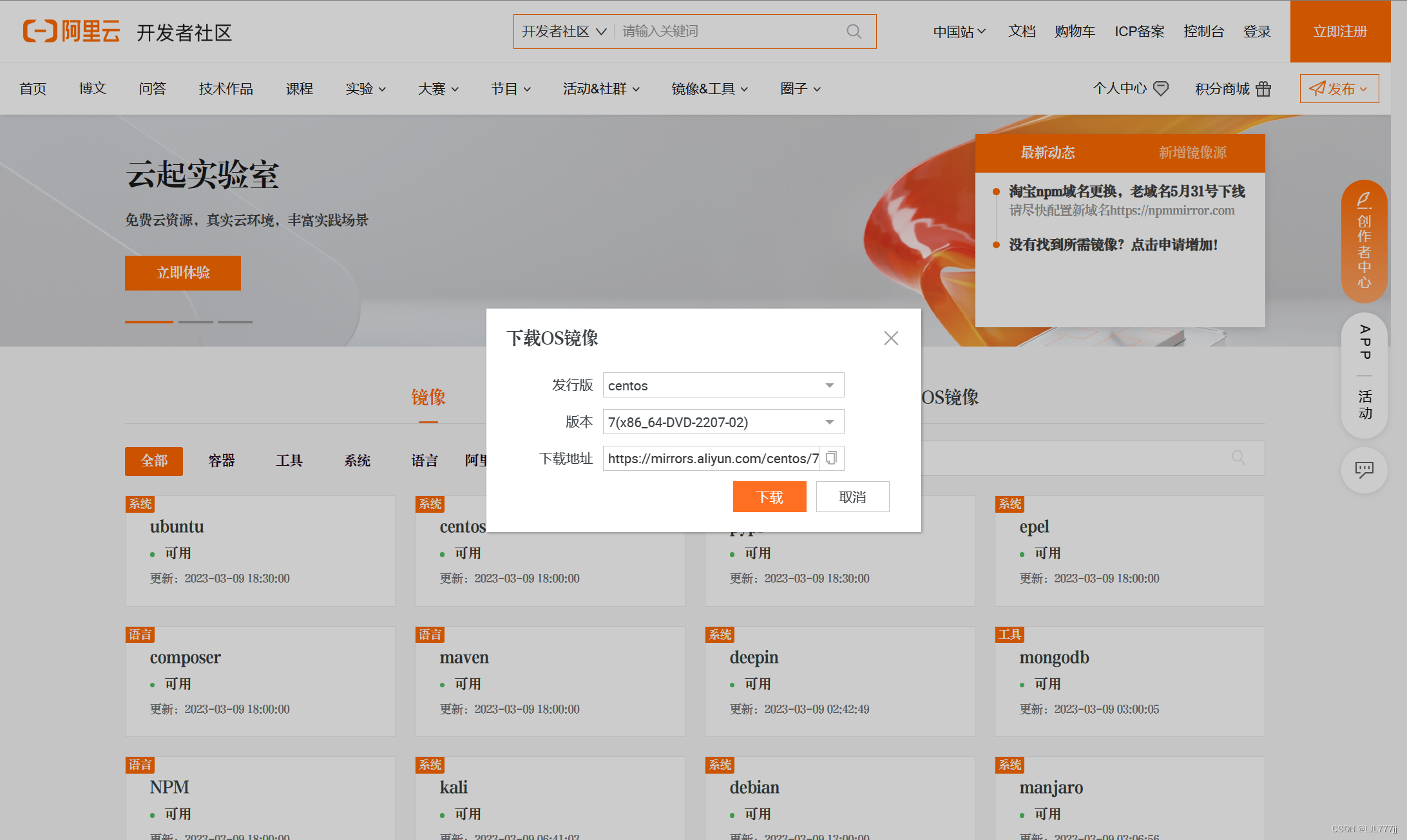Click the 下载地址 URL input field

coord(711,458)
